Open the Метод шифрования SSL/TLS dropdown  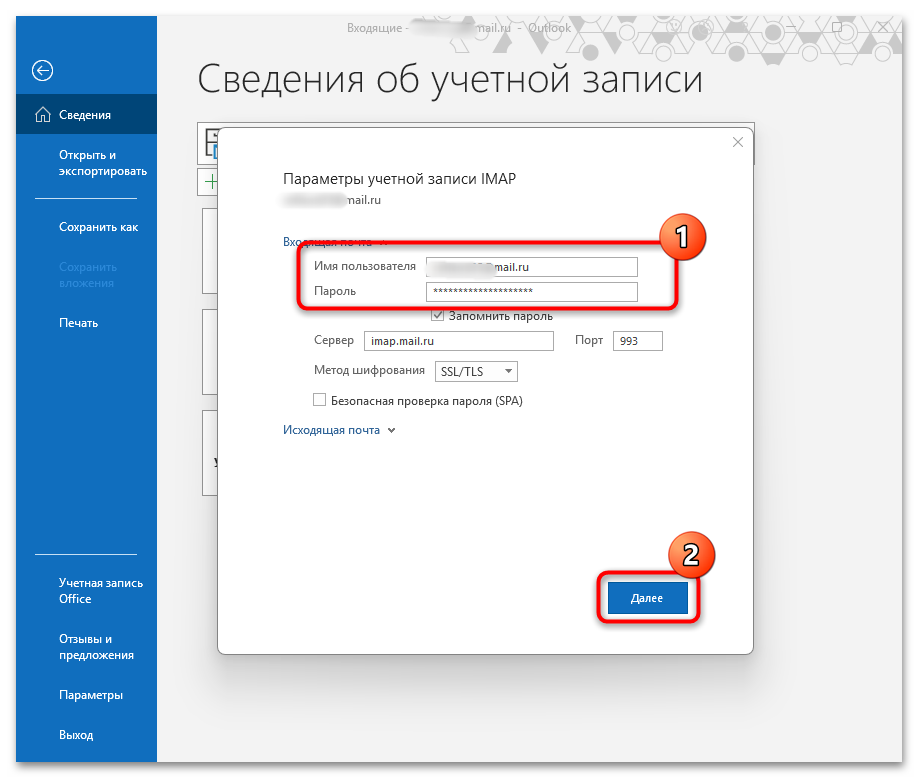tap(476, 372)
